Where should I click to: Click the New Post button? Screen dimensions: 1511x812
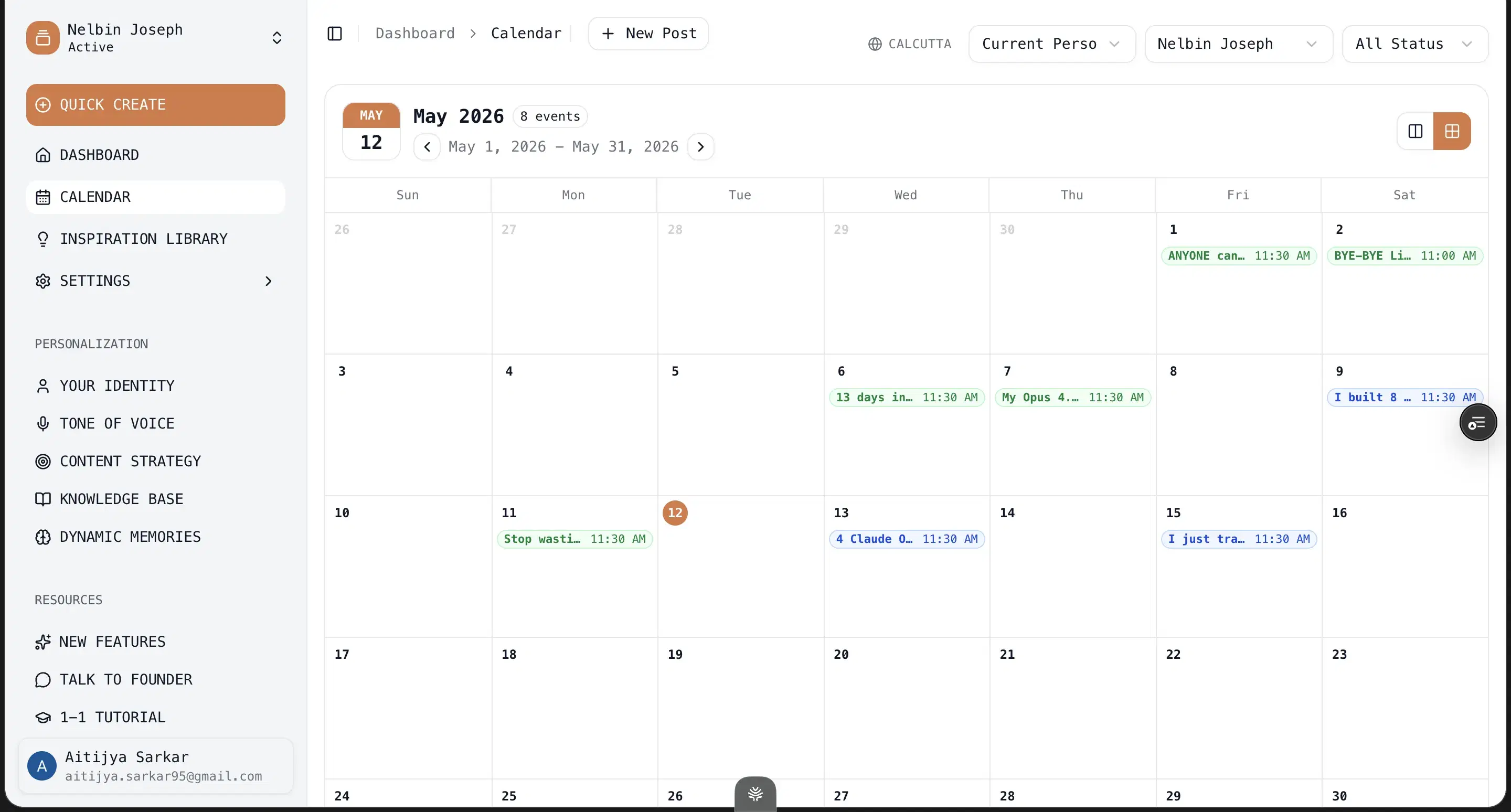(x=648, y=34)
